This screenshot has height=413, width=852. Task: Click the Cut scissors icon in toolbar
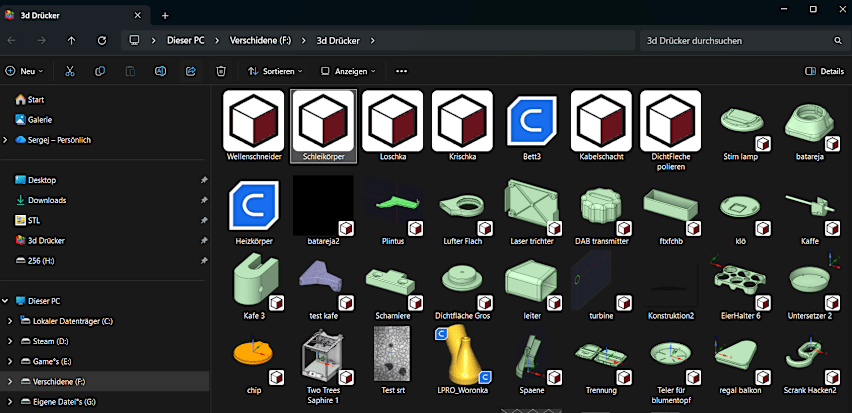tap(70, 71)
